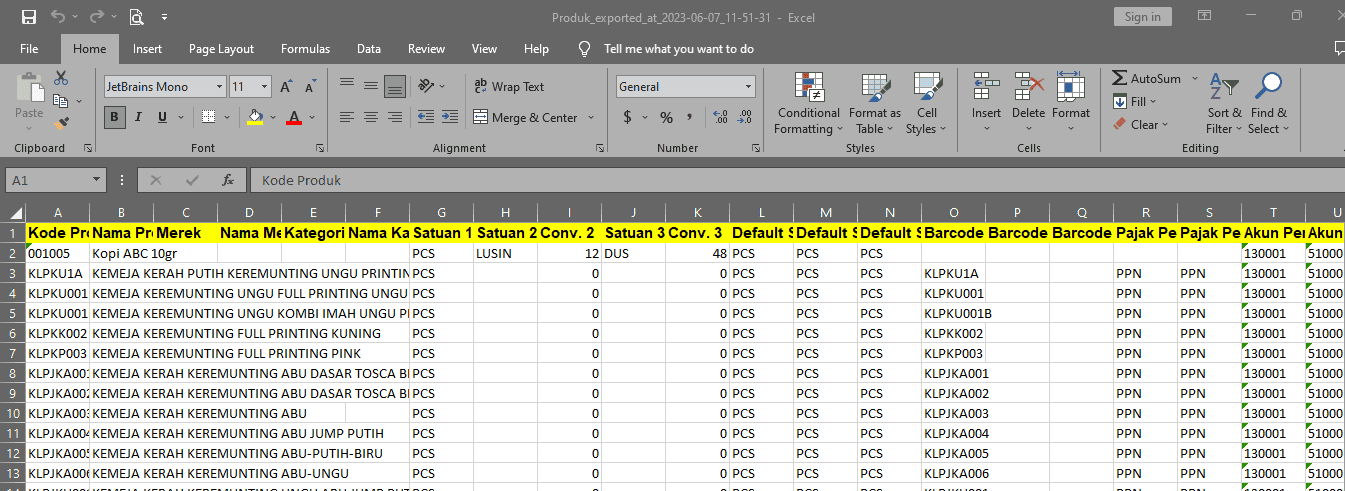
Task: Open Conditional Formatting menu
Action: coord(809,103)
